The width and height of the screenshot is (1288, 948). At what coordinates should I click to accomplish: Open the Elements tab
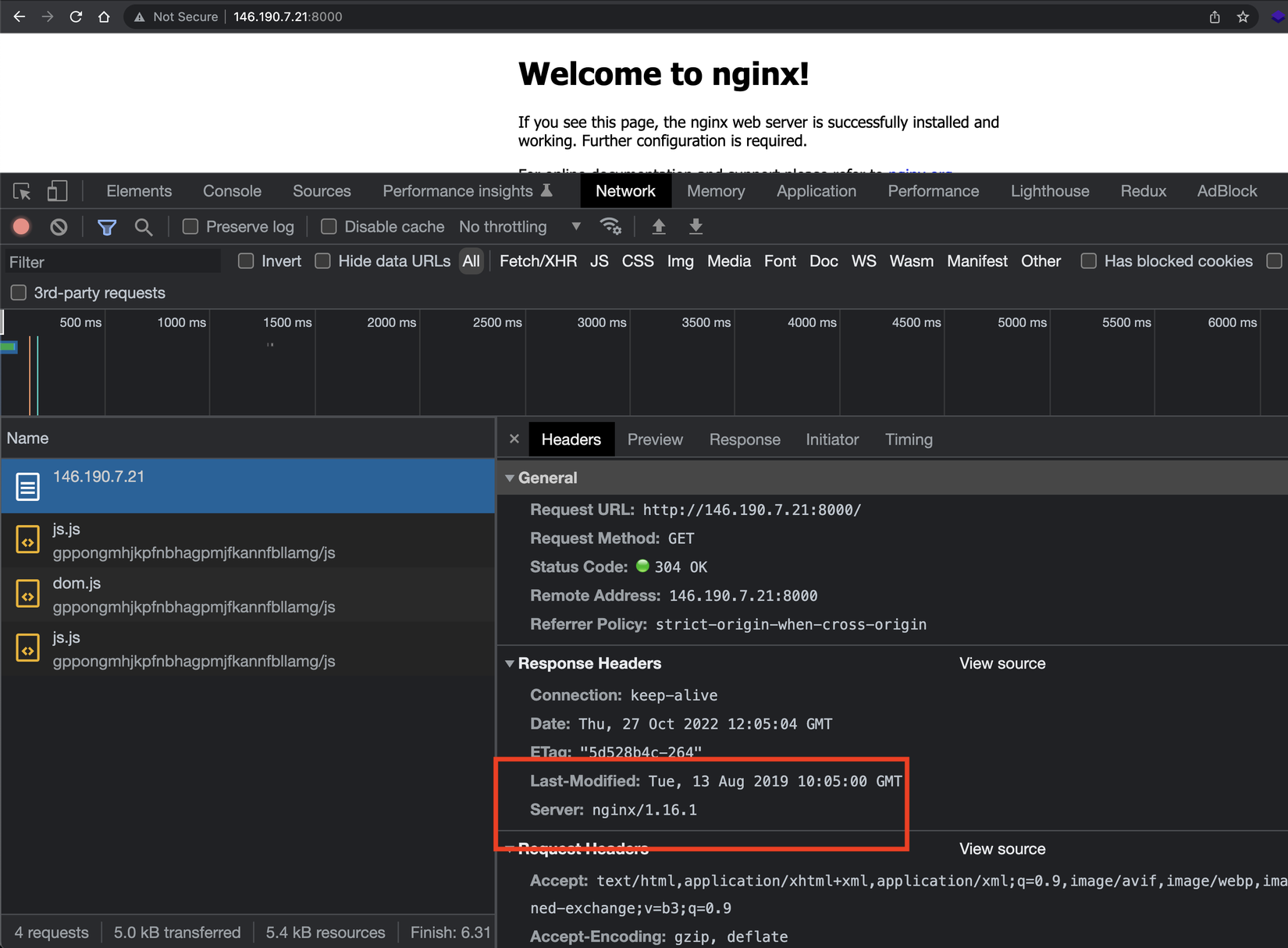click(139, 191)
